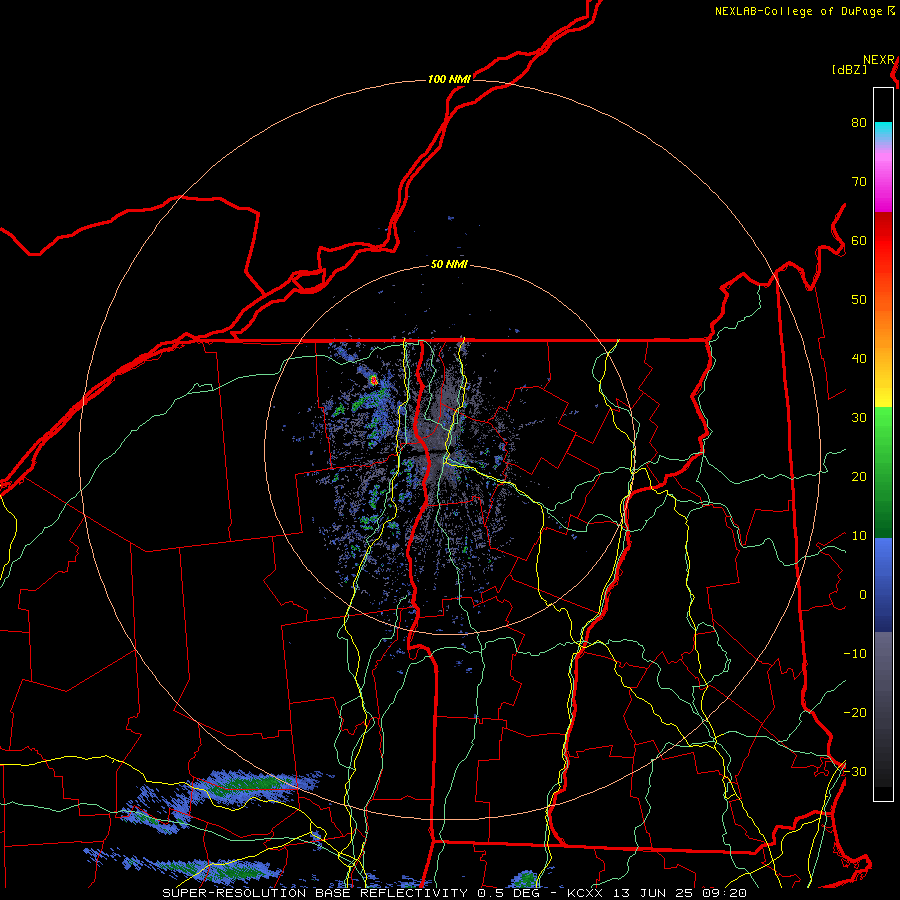Viewport: 900px width, 900px height.
Task: Click the dBZ legend unit label
Action: click(849, 70)
